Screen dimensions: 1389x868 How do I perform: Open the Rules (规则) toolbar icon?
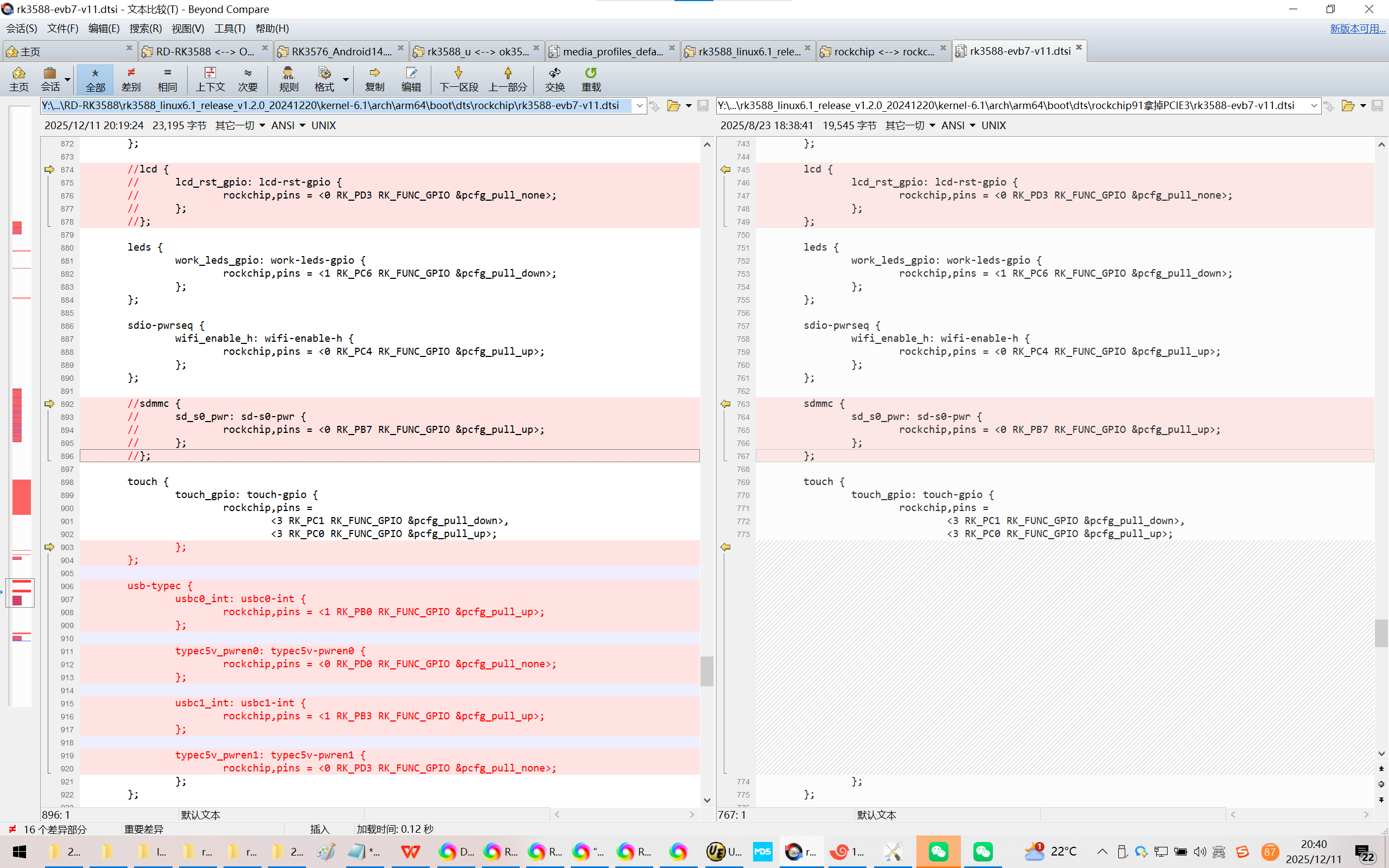pyautogui.click(x=288, y=79)
